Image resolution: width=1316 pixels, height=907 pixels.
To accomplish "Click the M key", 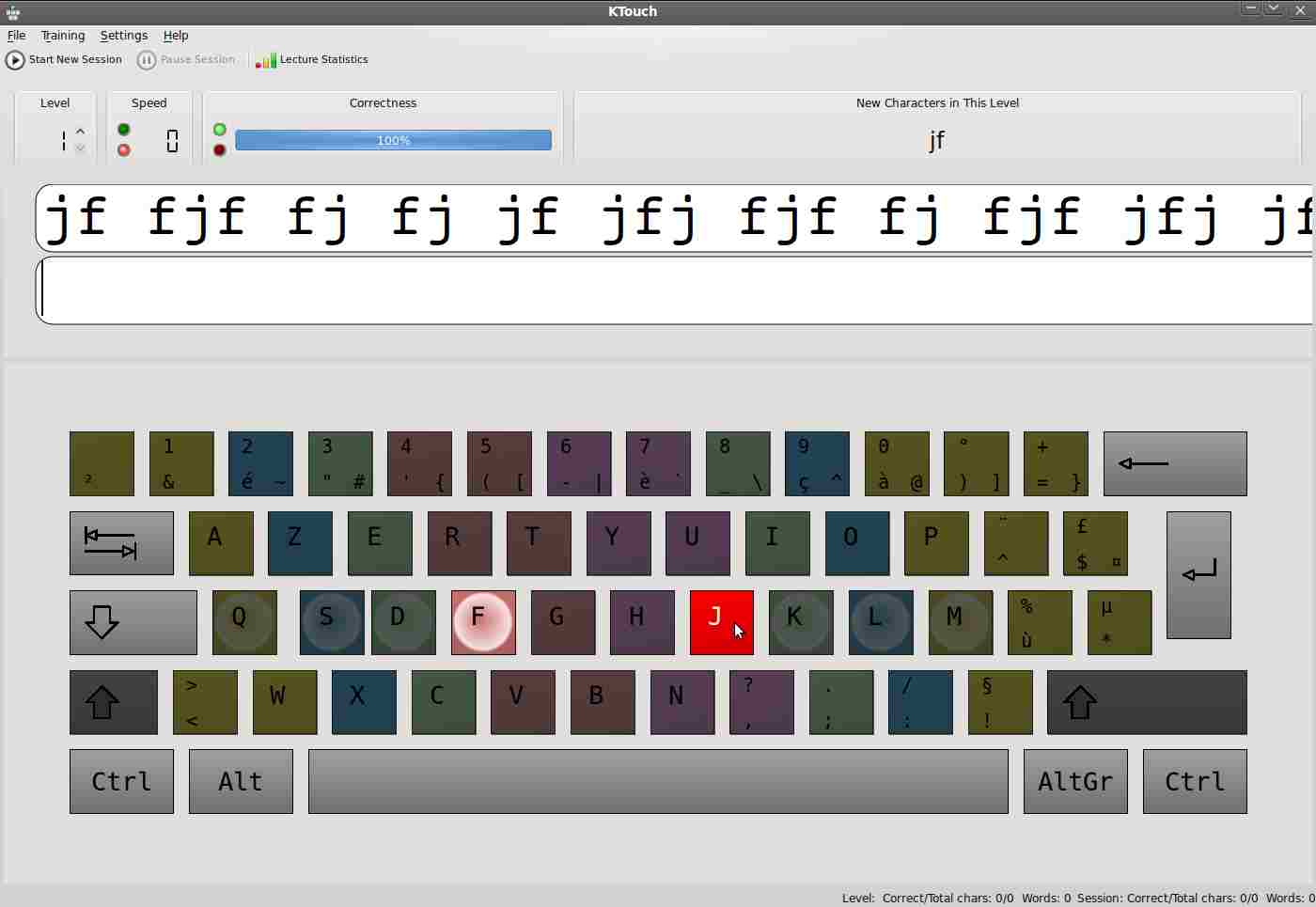I will [x=961, y=622].
